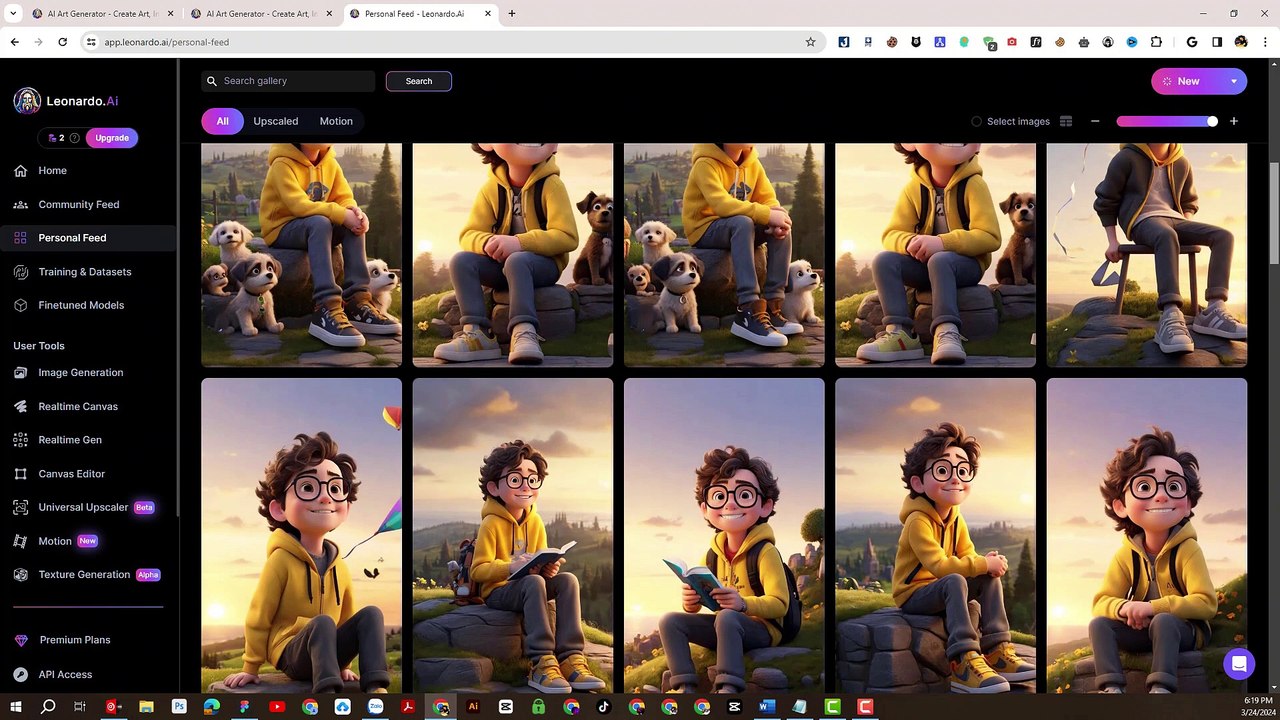
Task: Switch to the Motion filter tab
Action: [x=336, y=121]
